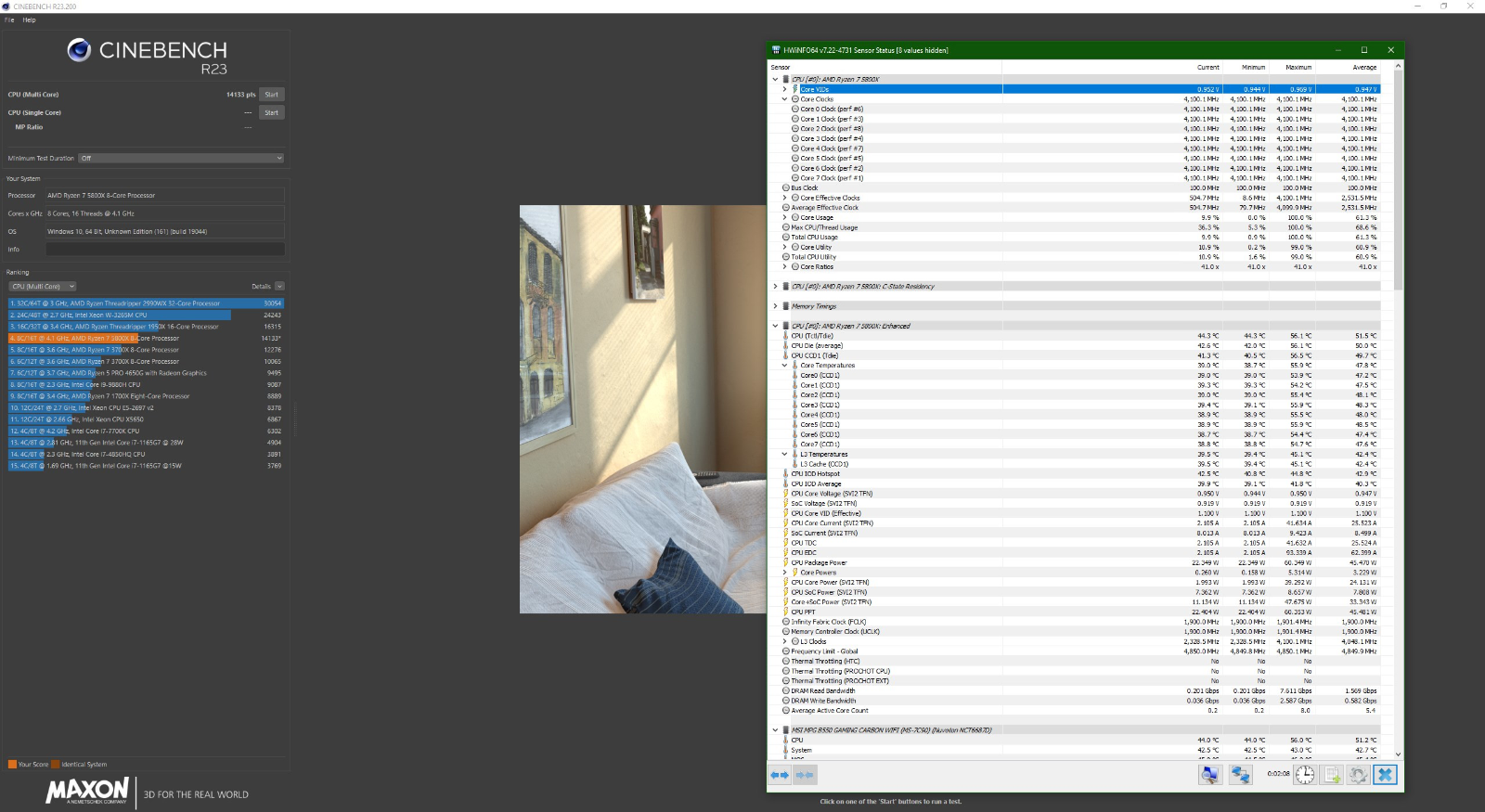This screenshot has width=1485, height=812.
Task: Click HWiNFO network remote connection icon
Action: coord(1241,775)
